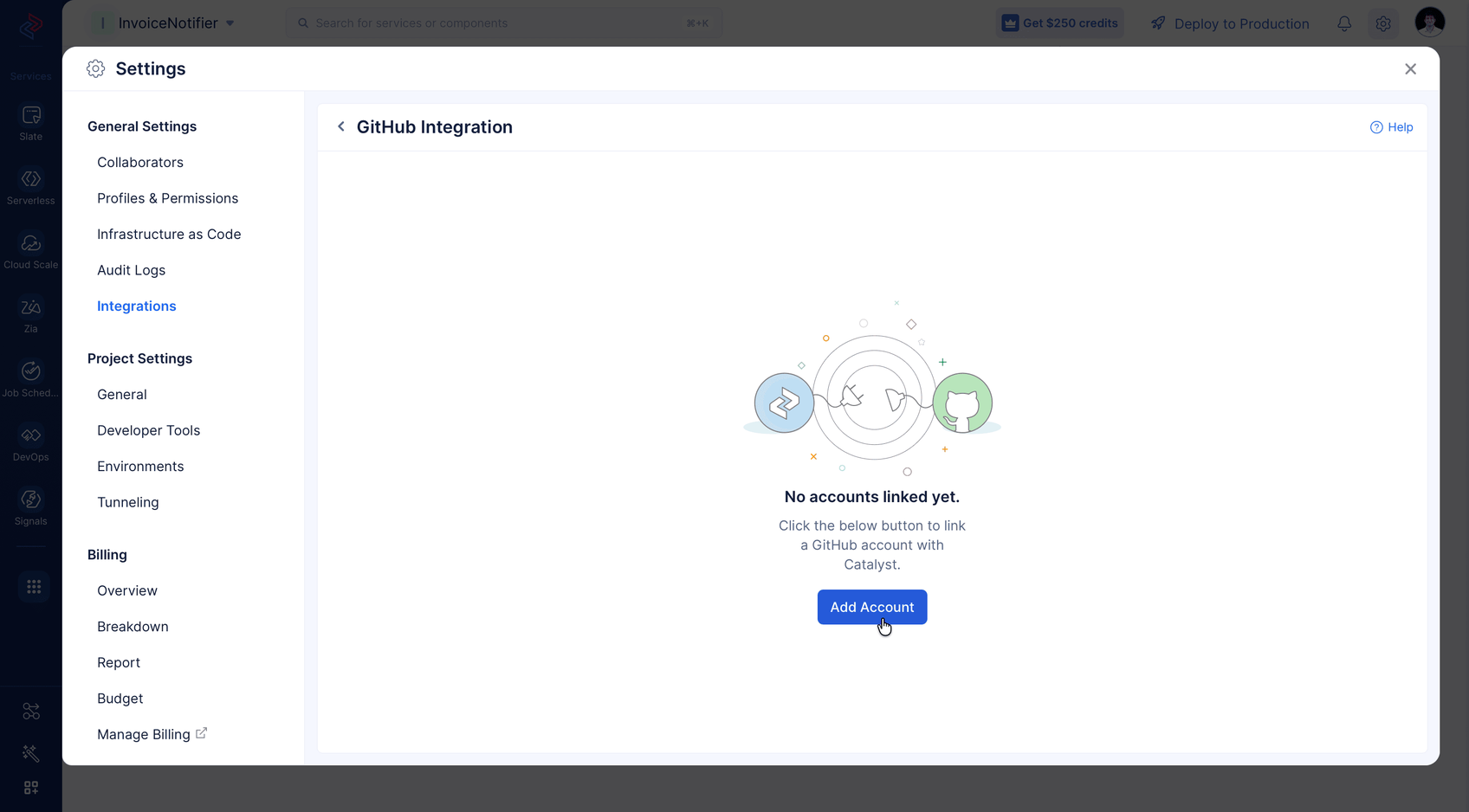Image resolution: width=1469 pixels, height=812 pixels.
Task: Open the Cloud Scale service icon
Action: [31, 243]
